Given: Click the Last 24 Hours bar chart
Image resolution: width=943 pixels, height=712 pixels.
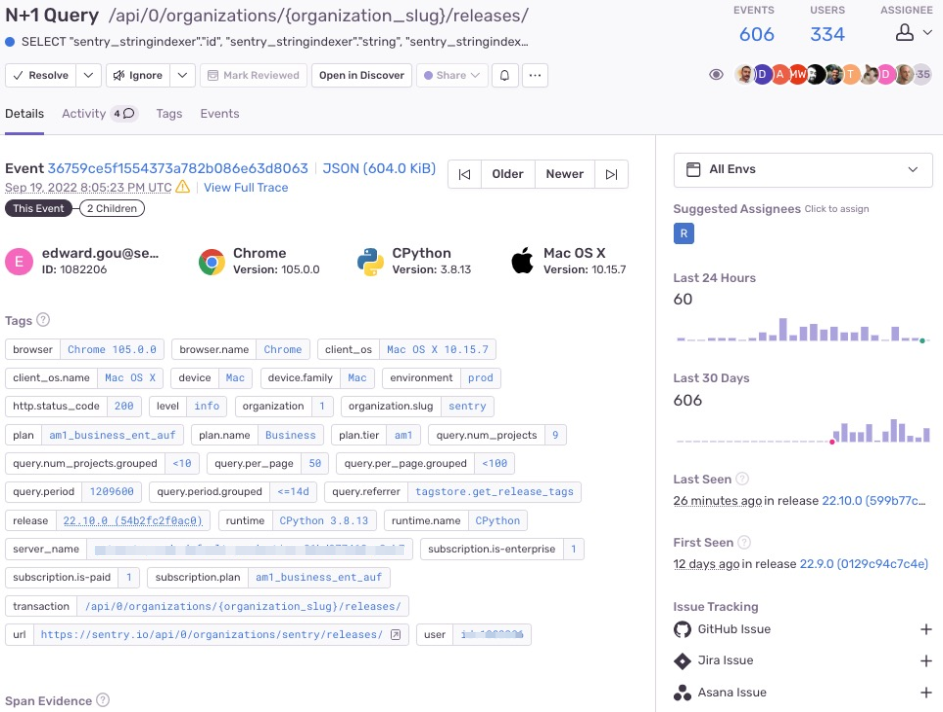Looking at the screenshot, I should (x=803, y=330).
